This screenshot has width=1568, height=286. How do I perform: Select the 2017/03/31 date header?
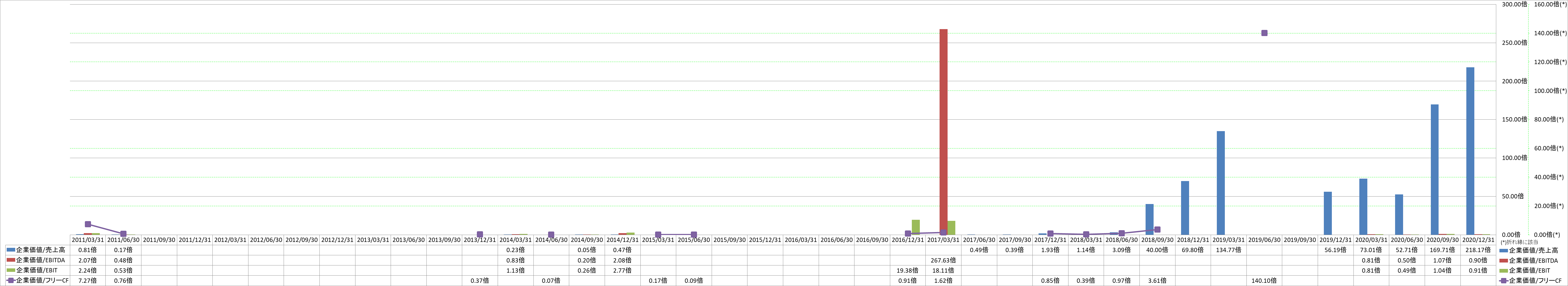(x=944, y=240)
